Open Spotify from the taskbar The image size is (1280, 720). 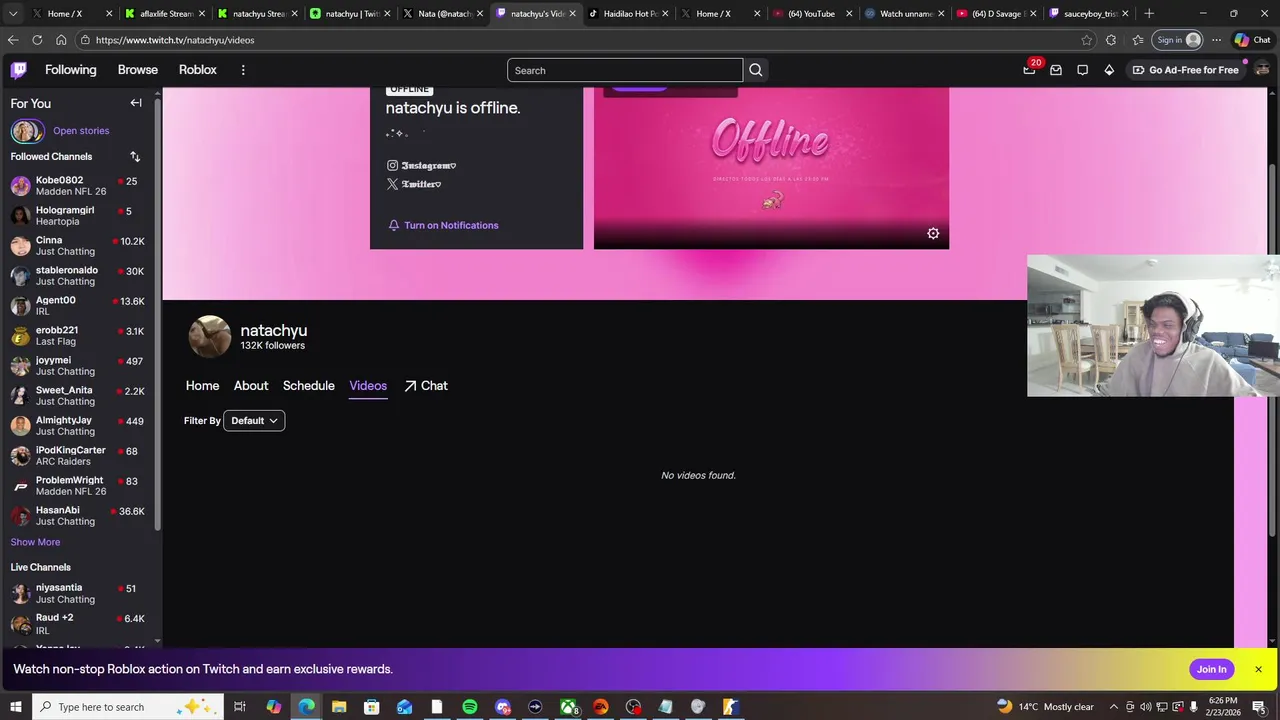[x=470, y=707]
